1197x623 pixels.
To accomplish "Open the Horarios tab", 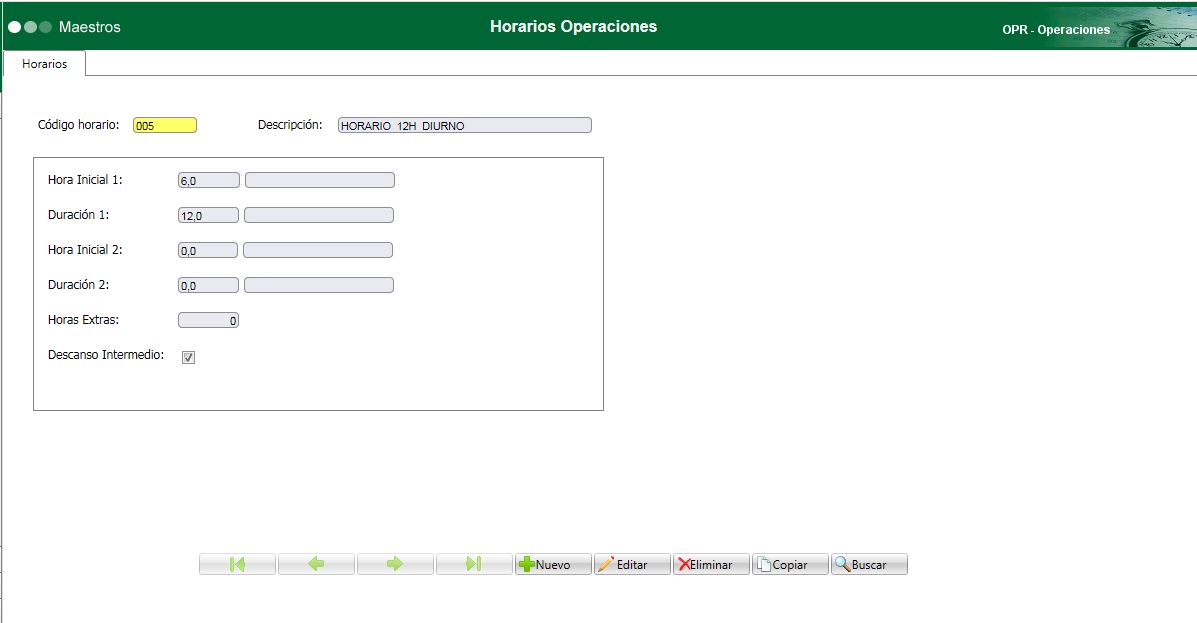I will tap(44, 64).
